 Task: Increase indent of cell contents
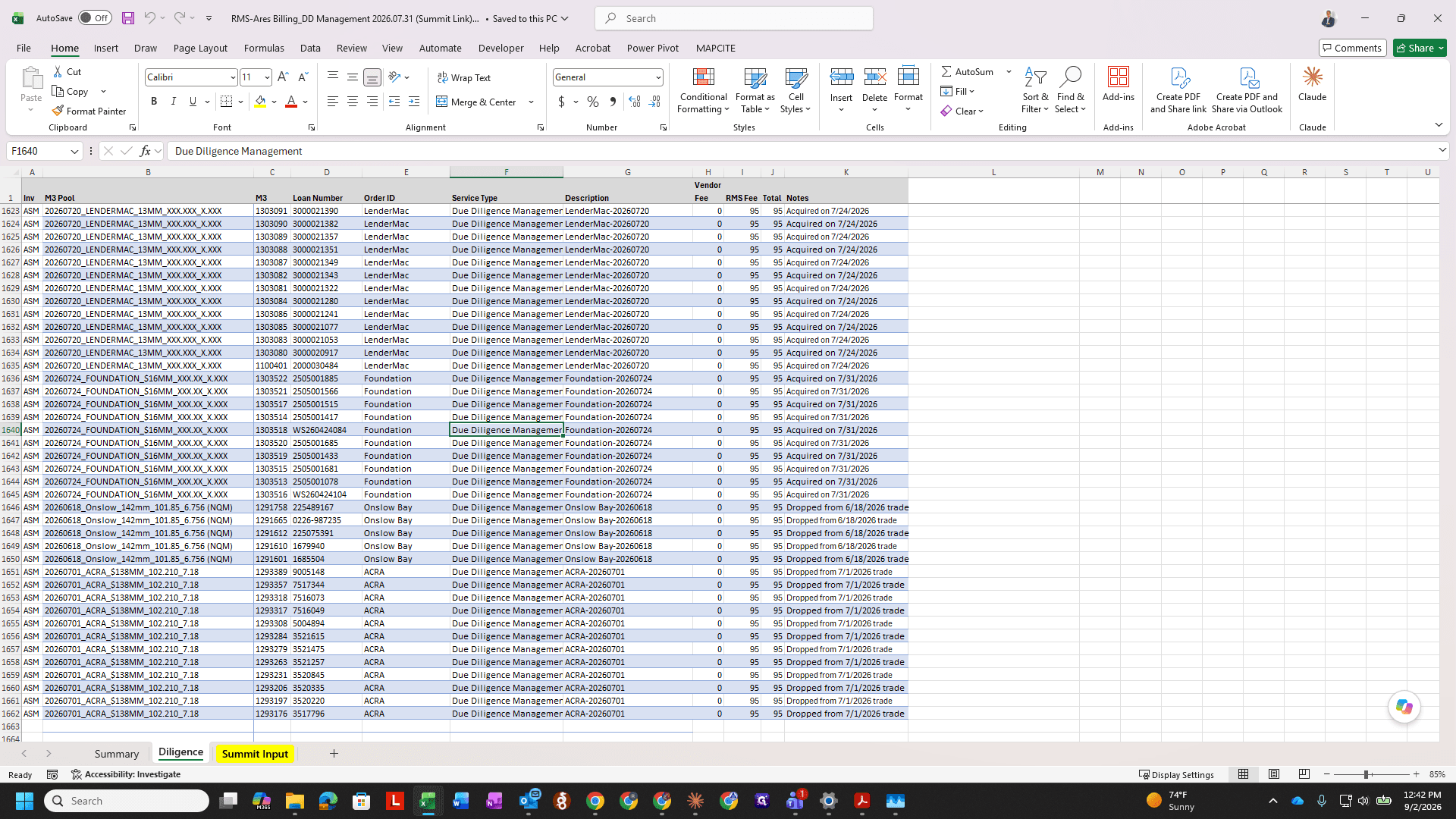click(x=414, y=102)
